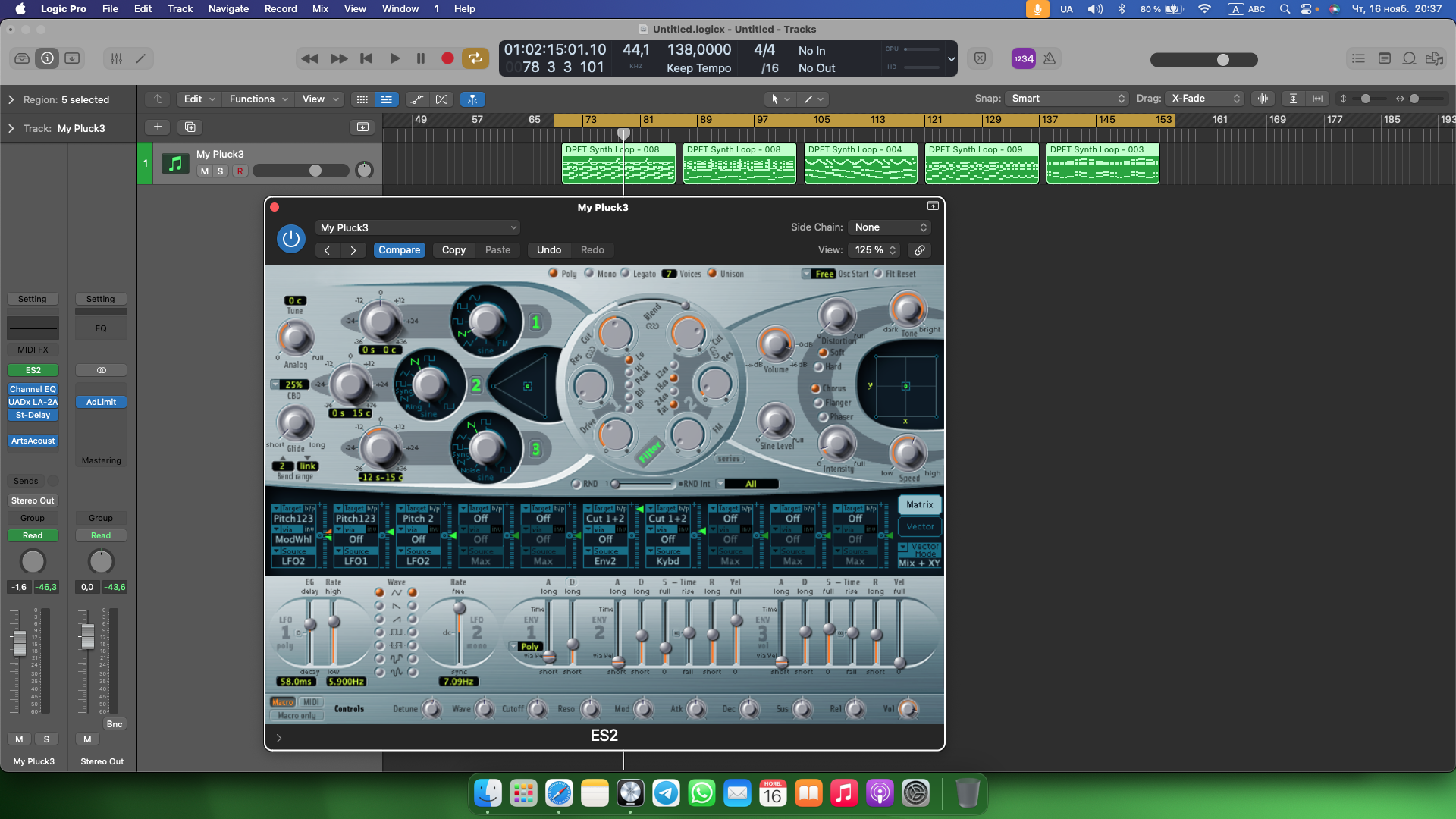Open the Mixer via control bar icon

click(116, 58)
